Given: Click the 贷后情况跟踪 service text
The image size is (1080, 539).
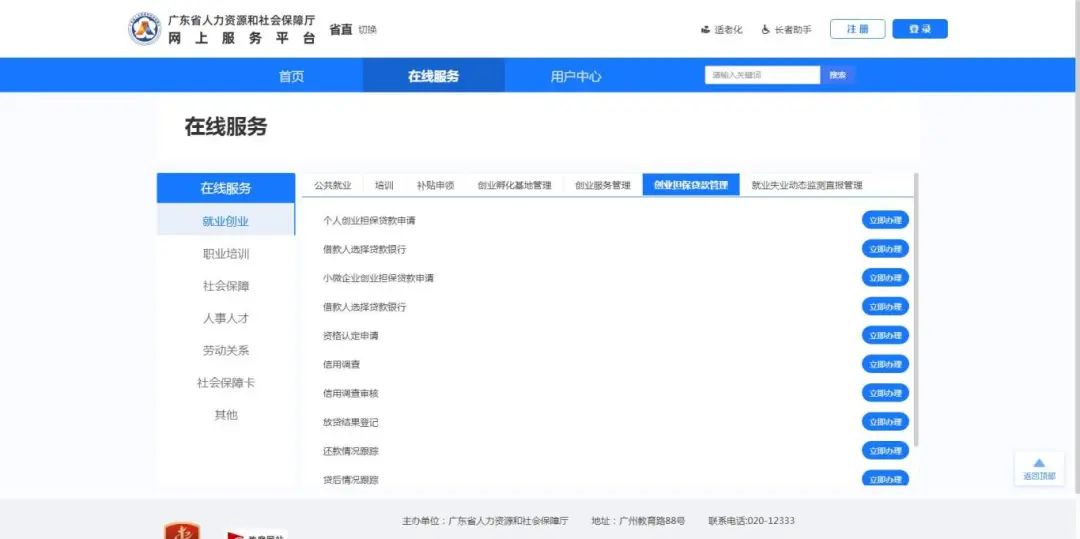Looking at the screenshot, I should click(x=351, y=480).
